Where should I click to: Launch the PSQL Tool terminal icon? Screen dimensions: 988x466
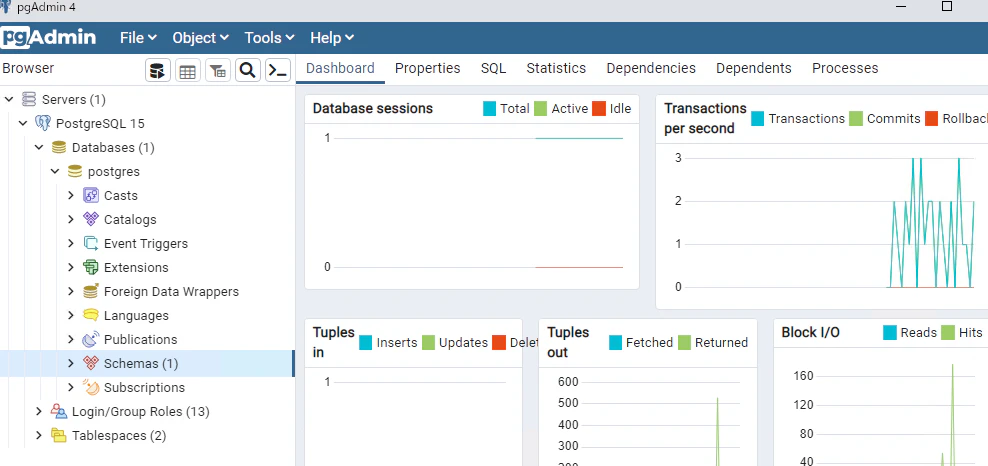click(278, 71)
